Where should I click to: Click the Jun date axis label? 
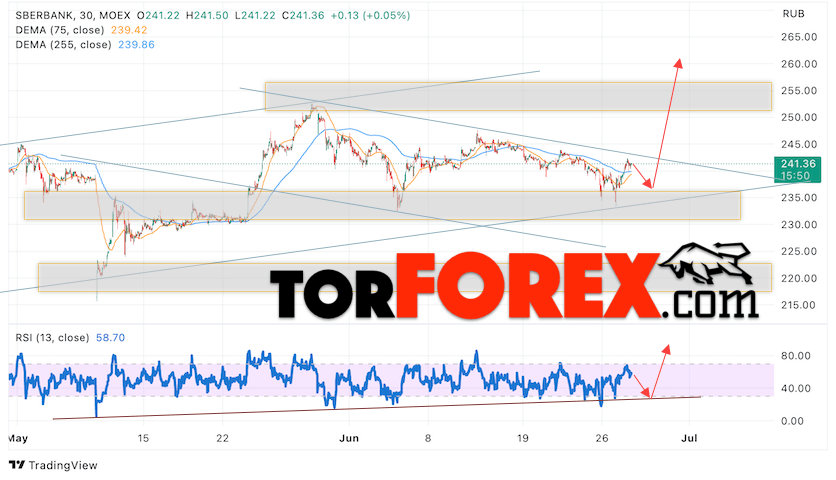point(349,438)
